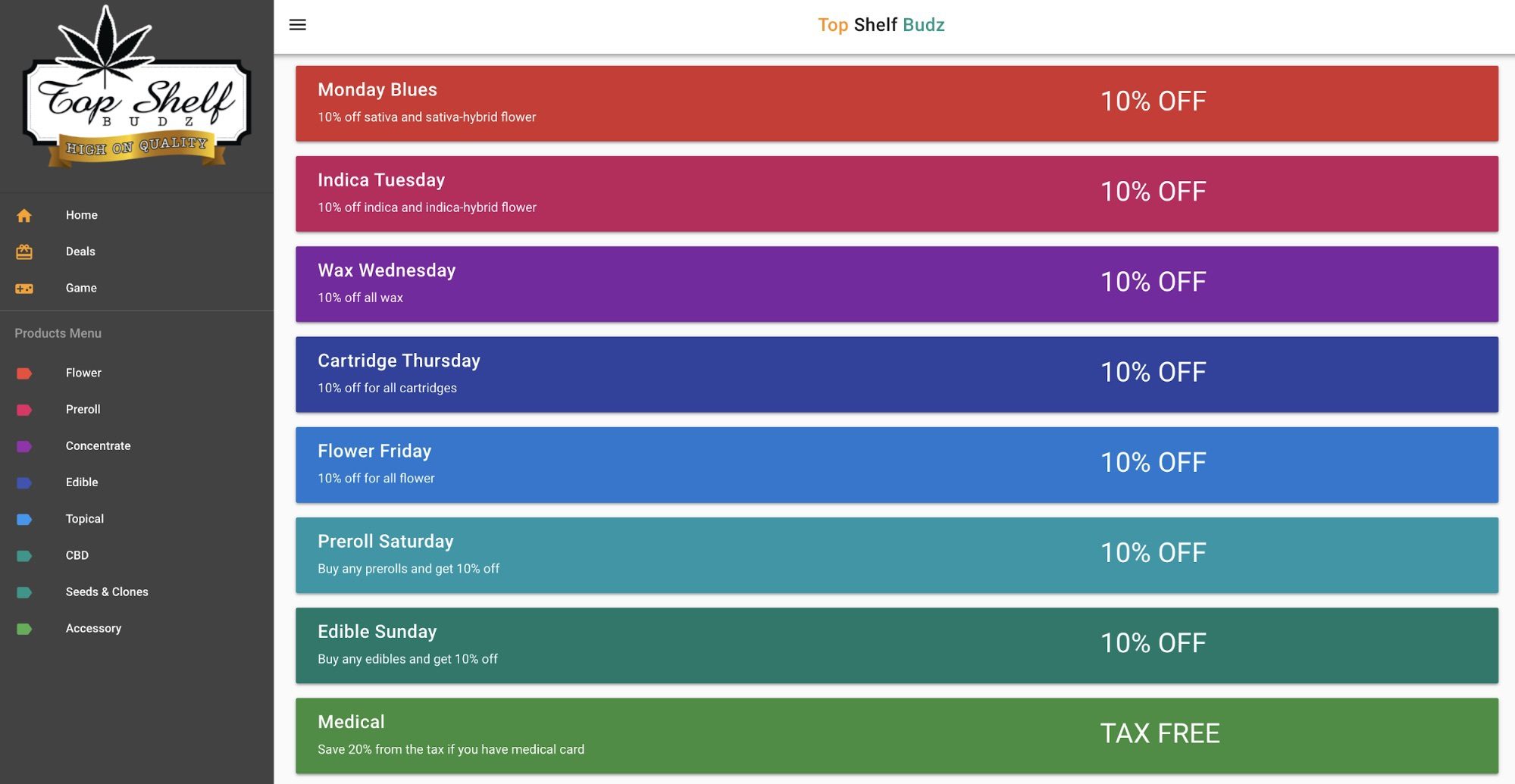Click the Game controller icon
This screenshot has height=784, width=1515.
tap(24, 289)
